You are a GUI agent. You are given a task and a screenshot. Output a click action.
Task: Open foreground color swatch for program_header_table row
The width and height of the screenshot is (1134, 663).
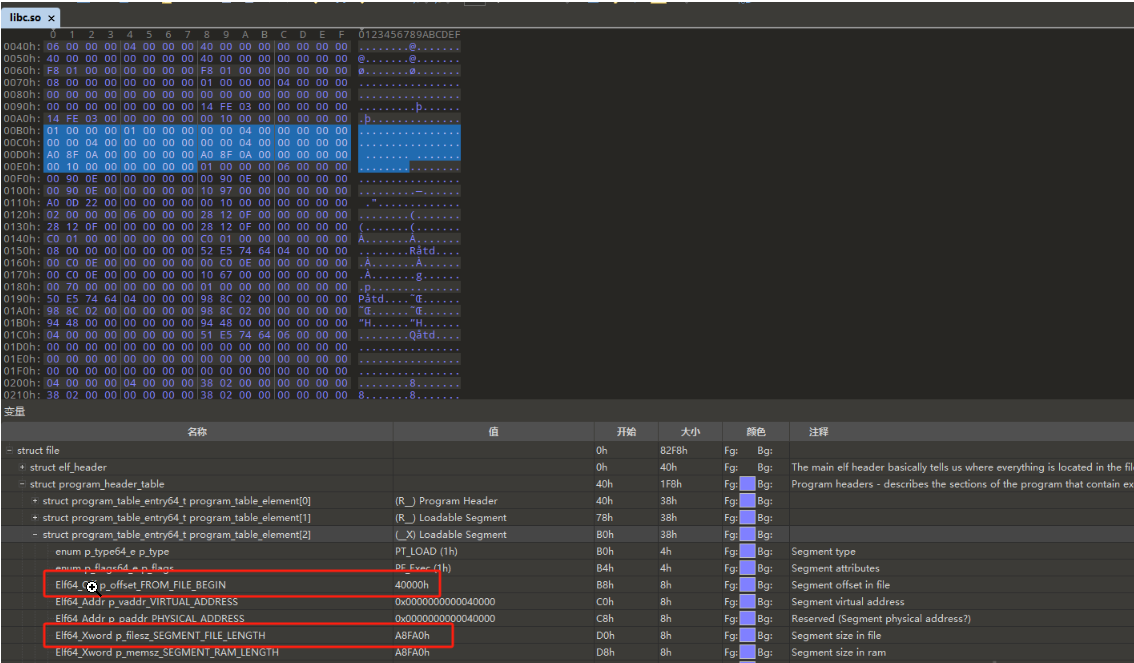click(747, 484)
